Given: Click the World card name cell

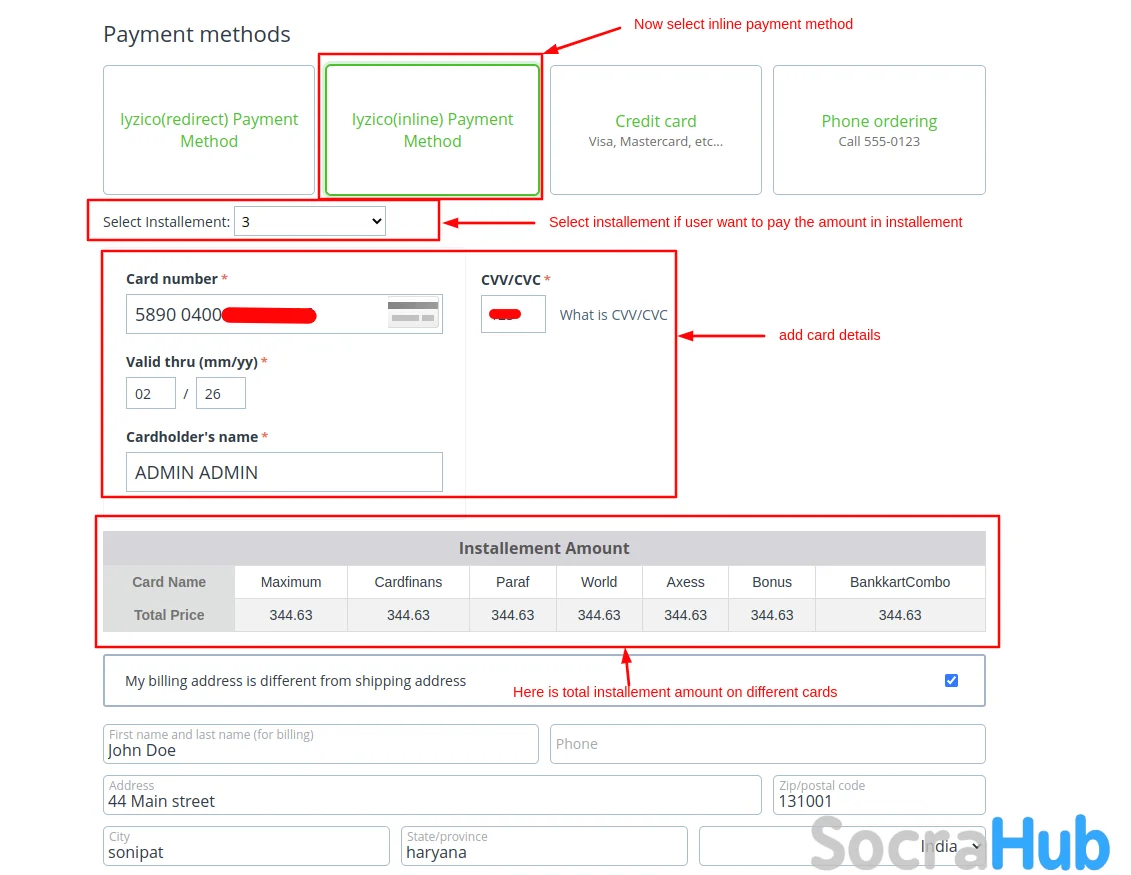Looking at the screenshot, I should (599, 582).
